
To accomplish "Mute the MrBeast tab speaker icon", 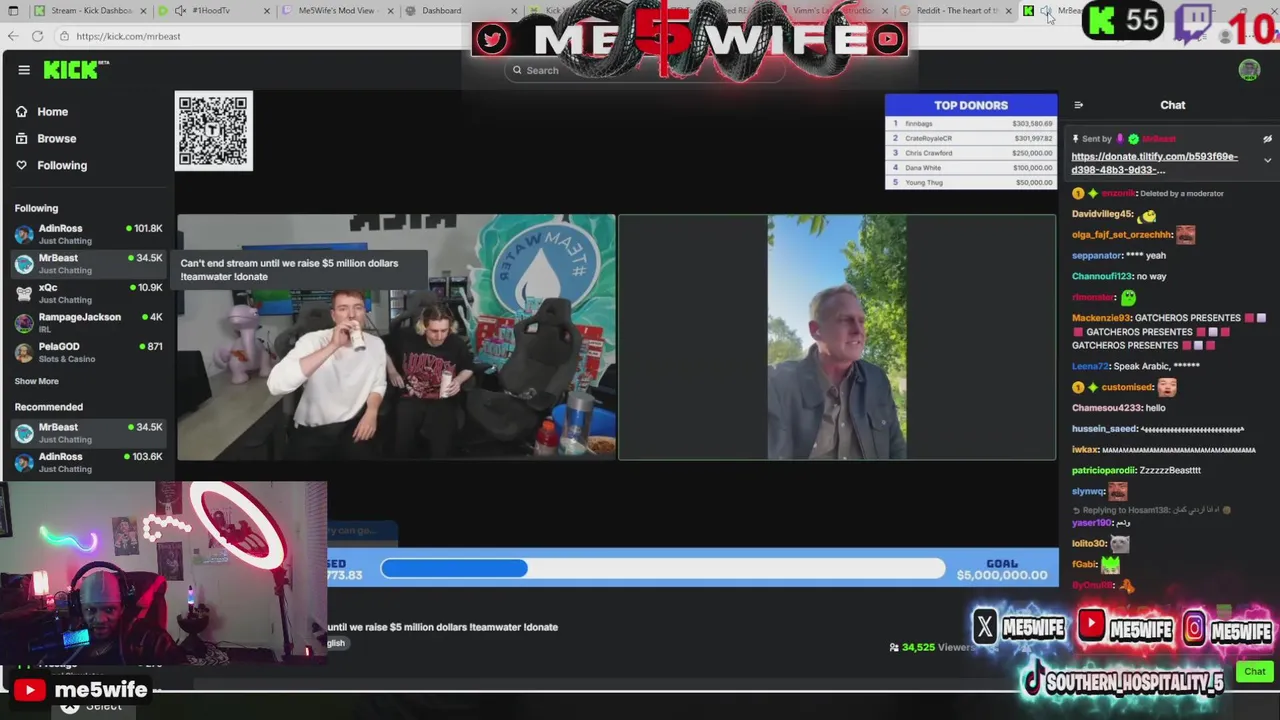I will tap(1045, 11).
